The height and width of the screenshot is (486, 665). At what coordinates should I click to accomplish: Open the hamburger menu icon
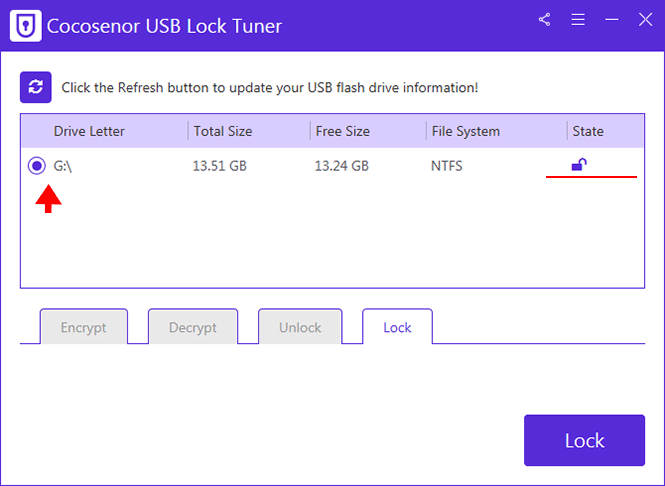point(578,20)
